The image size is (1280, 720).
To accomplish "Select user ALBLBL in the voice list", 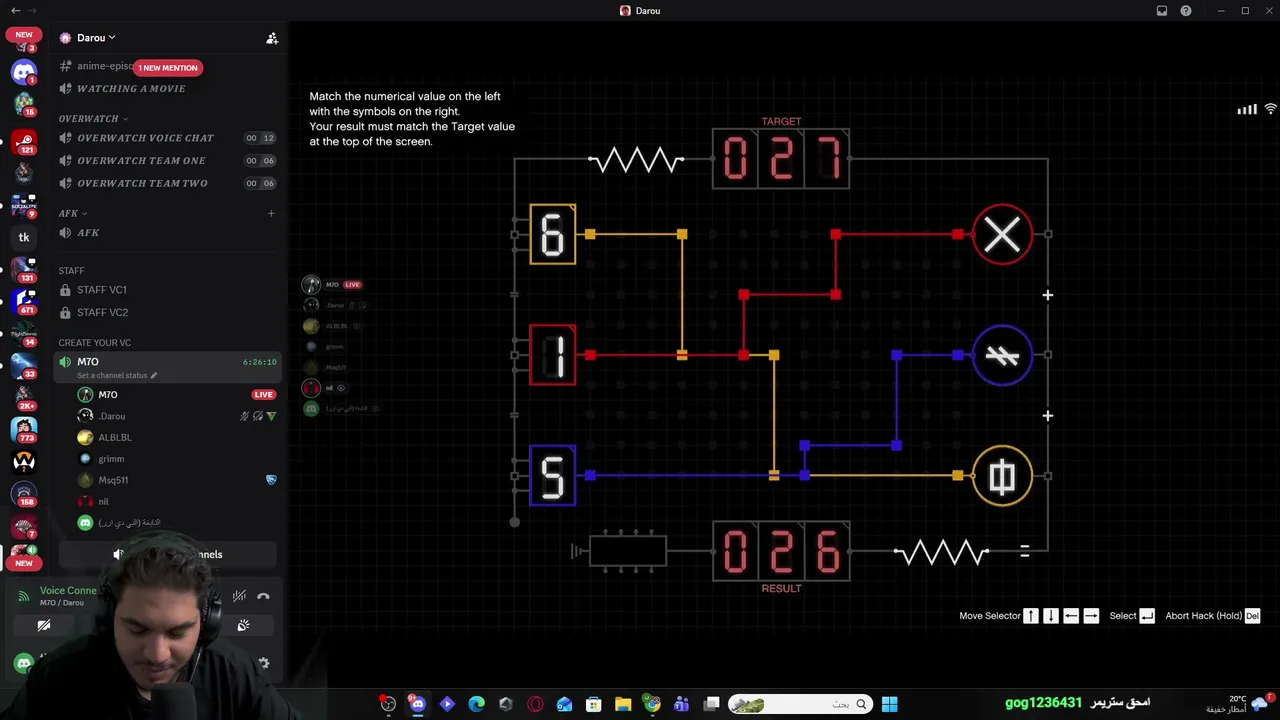I will point(115,438).
